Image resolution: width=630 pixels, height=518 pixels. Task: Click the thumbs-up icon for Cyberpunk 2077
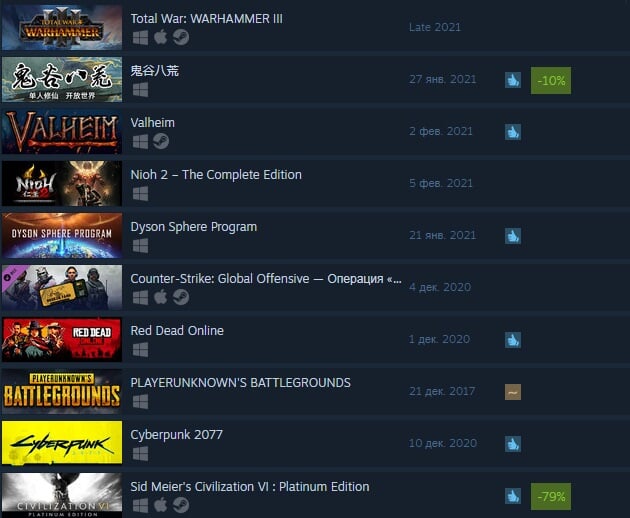[x=513, y=444]
